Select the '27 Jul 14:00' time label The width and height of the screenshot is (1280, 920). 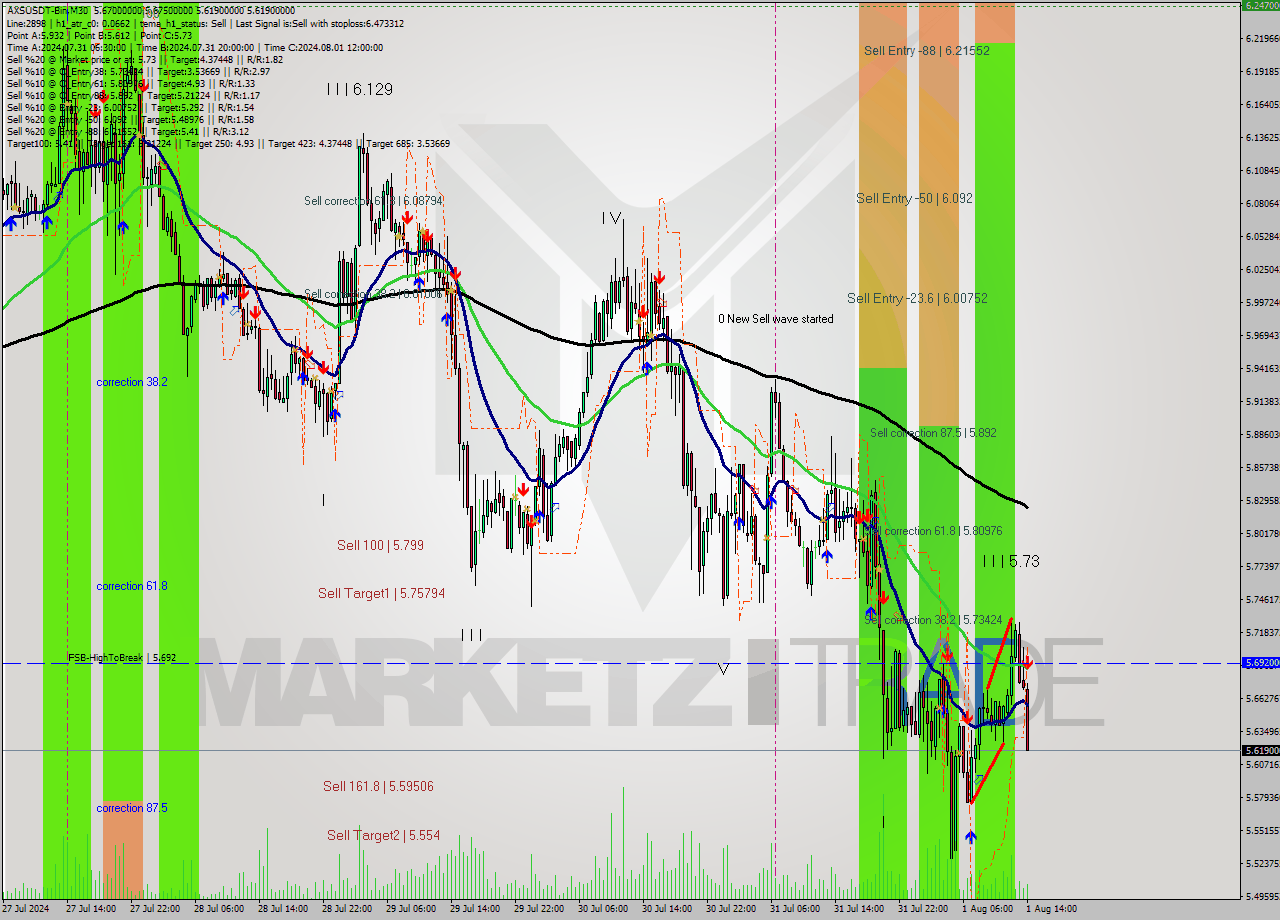coord(90,909)
